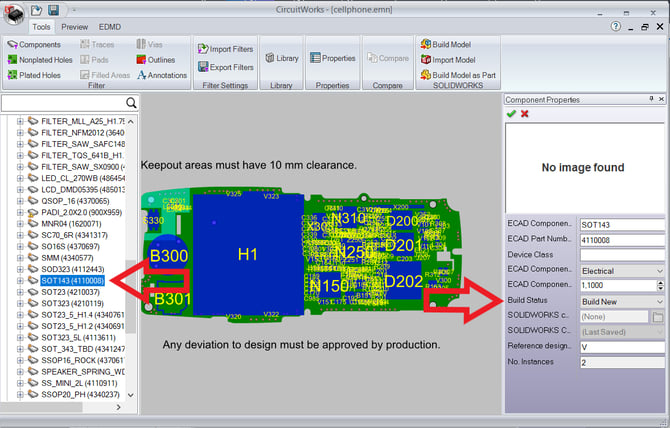Toggle the Traces filter

pos(97,44)
